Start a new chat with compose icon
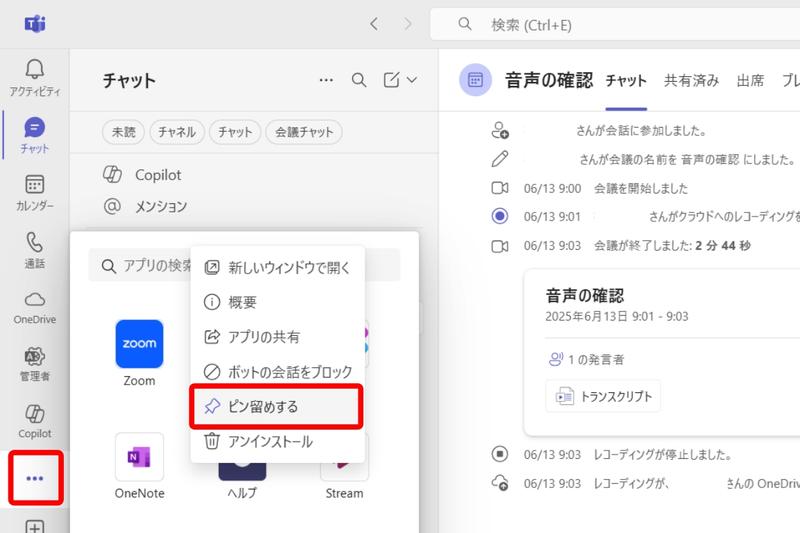Viewport: 800px width, 533px height. tap(391, 80)
